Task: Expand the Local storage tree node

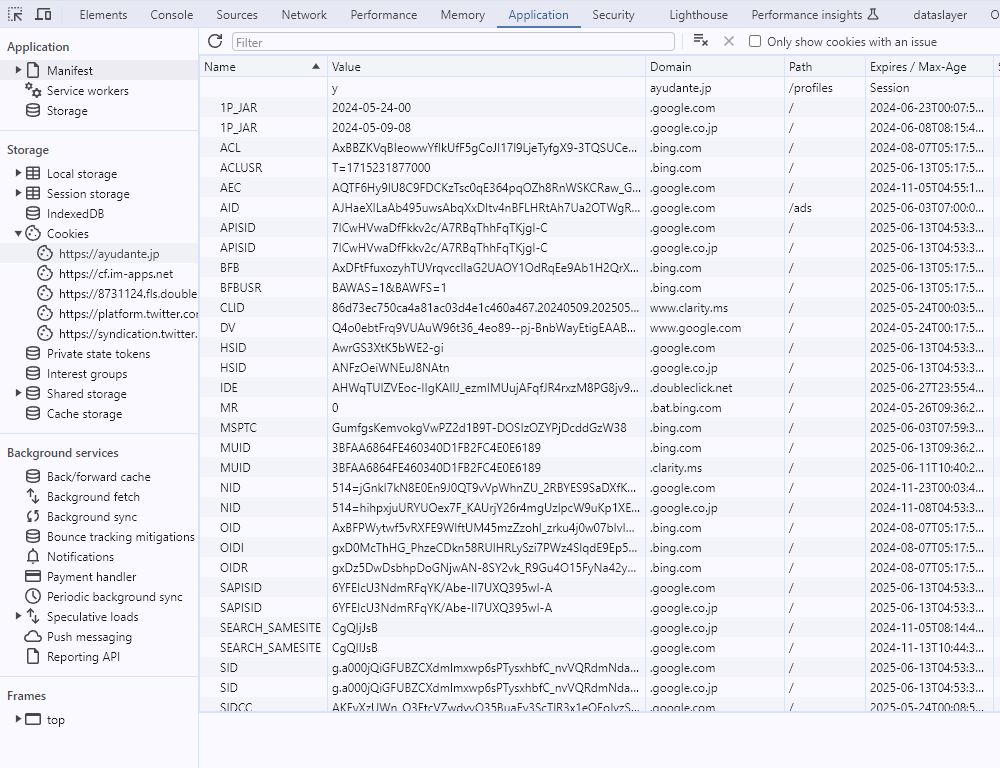Action: point(18,173)
